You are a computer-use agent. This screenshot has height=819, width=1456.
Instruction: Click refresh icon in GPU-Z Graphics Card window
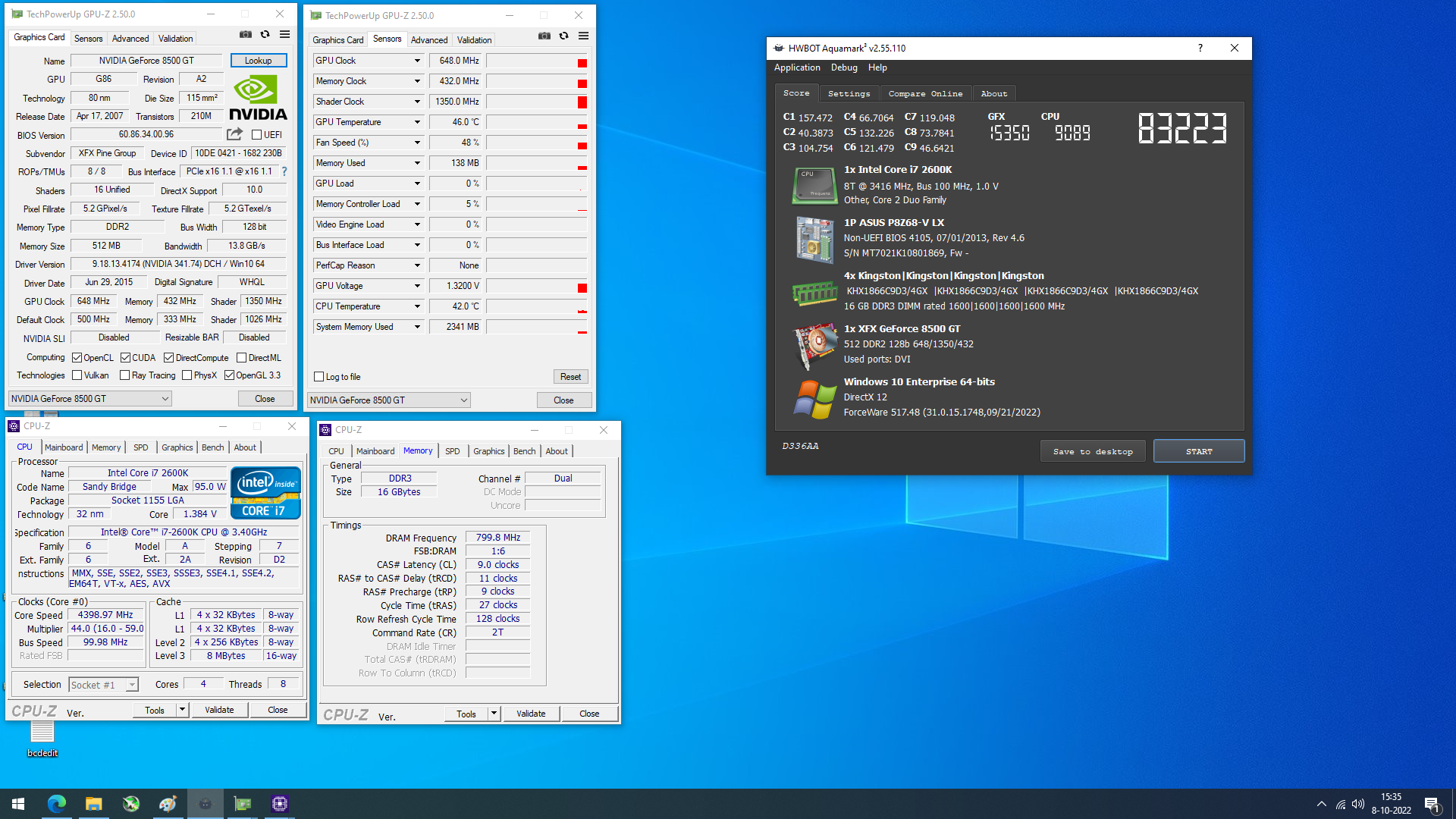pyautogui.click(x=265, y=34)
